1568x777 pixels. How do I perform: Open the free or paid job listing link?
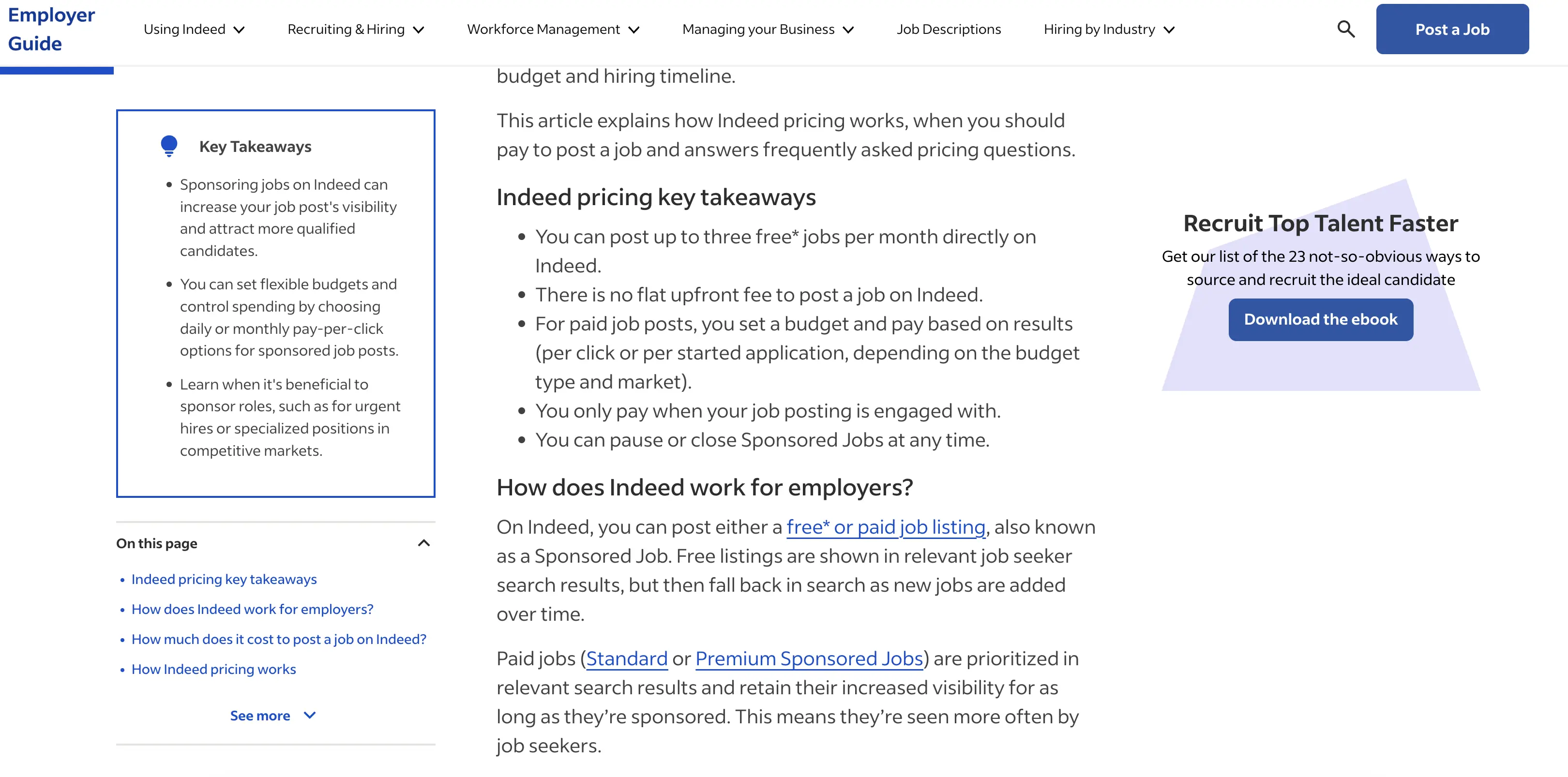click(886, 527)
